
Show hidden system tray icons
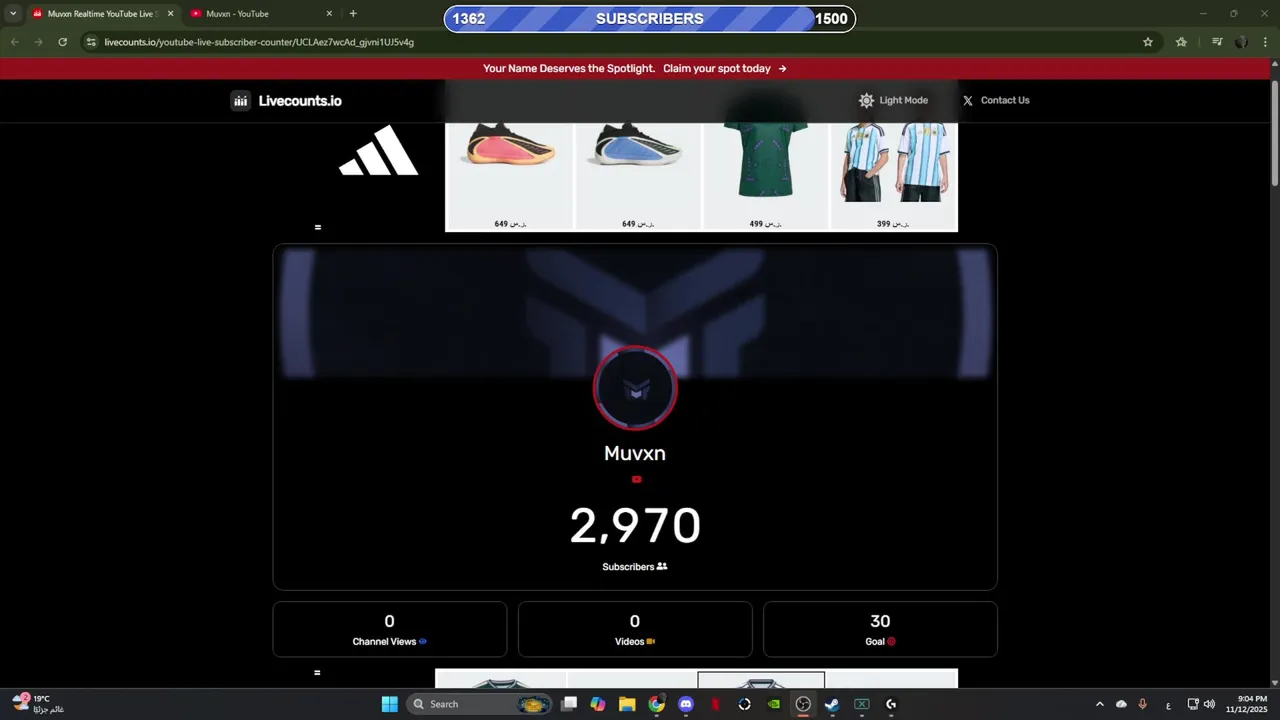click(1100, 704)
